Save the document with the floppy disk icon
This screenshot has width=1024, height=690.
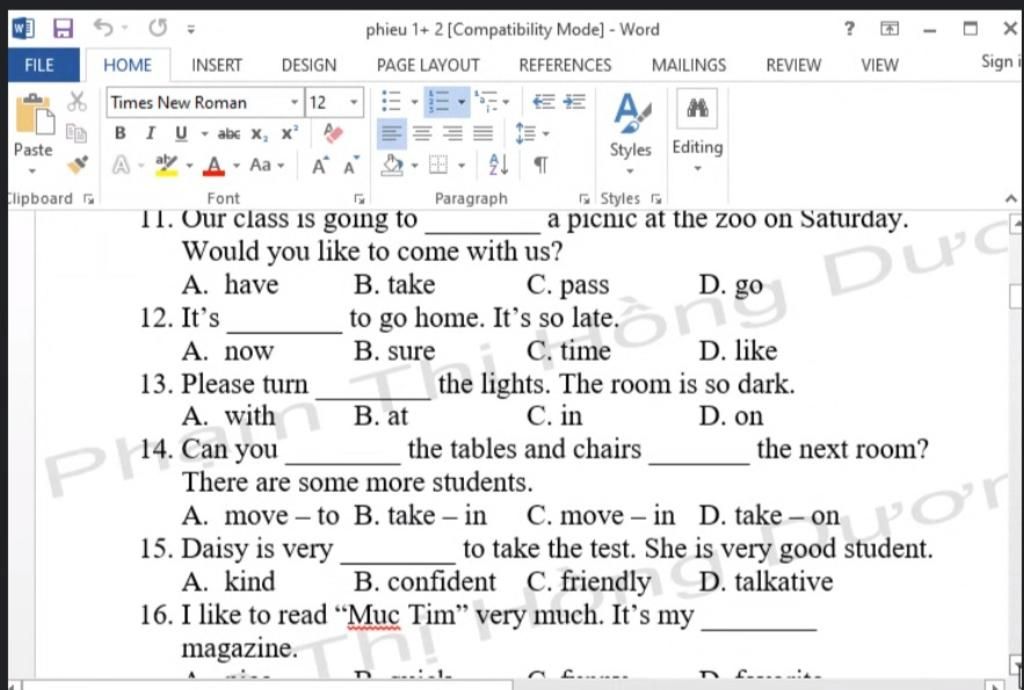point(63,29)
